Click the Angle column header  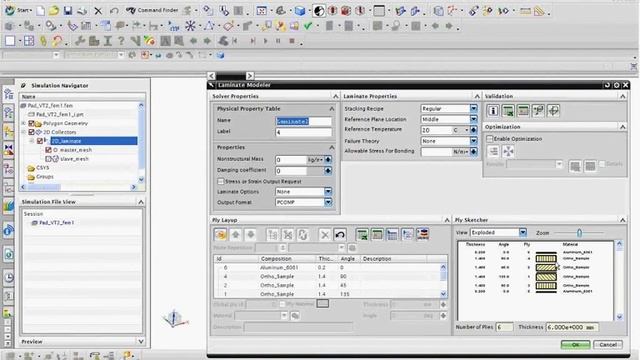click(x=349, y=259)
